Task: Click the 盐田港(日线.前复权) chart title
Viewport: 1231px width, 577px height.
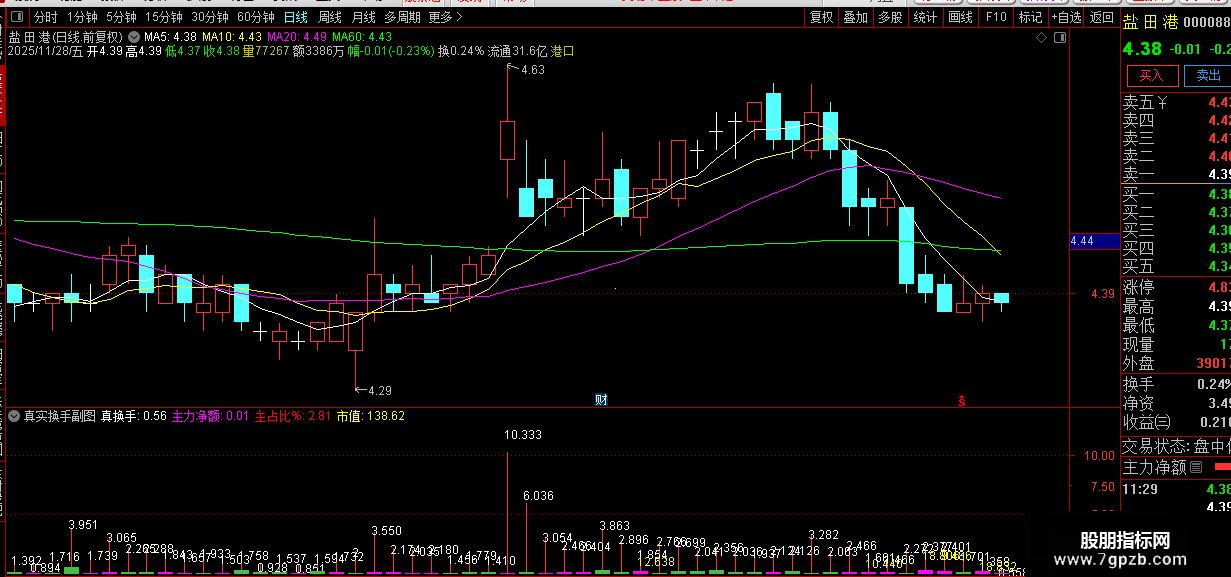Action: [65, 36]
